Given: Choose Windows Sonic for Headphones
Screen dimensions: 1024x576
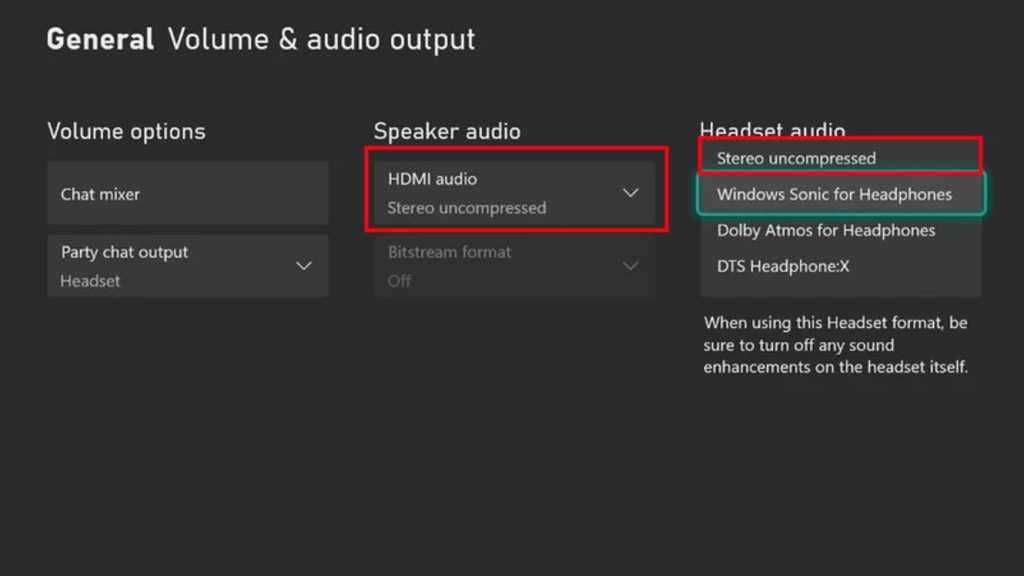Looking at the screenshot, I should pos(834,194).
